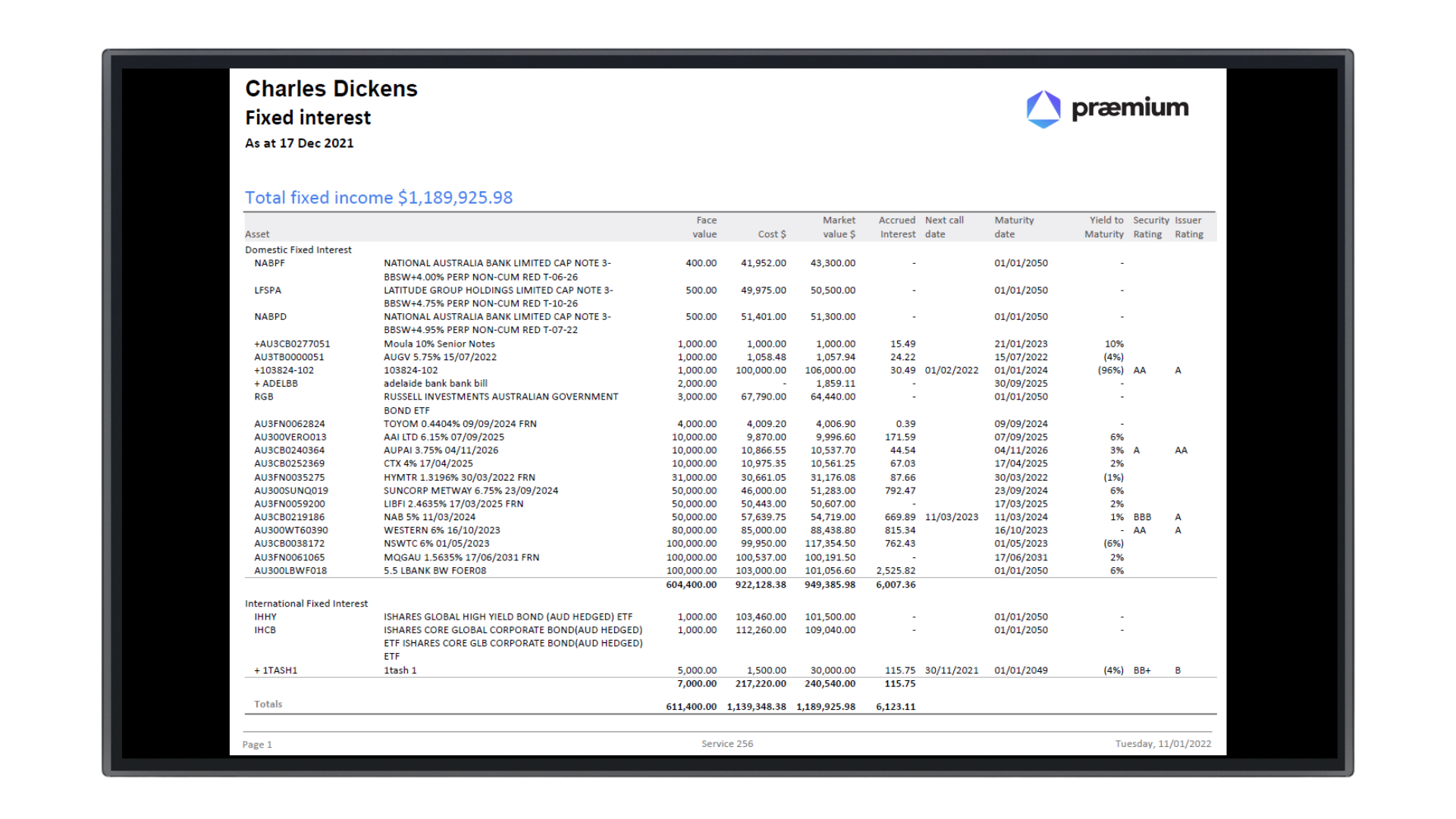Click the 'BB+' security rating
Viewport: 1456px width, 819px height.
(x=1142, y=670)
